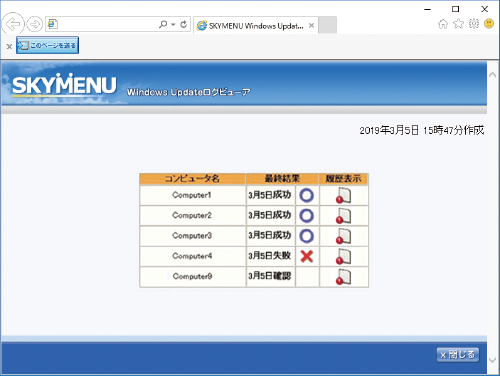The image size is (500, 376).
Task: Click the 3月5日確認 result text
Action: coord(270,276)
